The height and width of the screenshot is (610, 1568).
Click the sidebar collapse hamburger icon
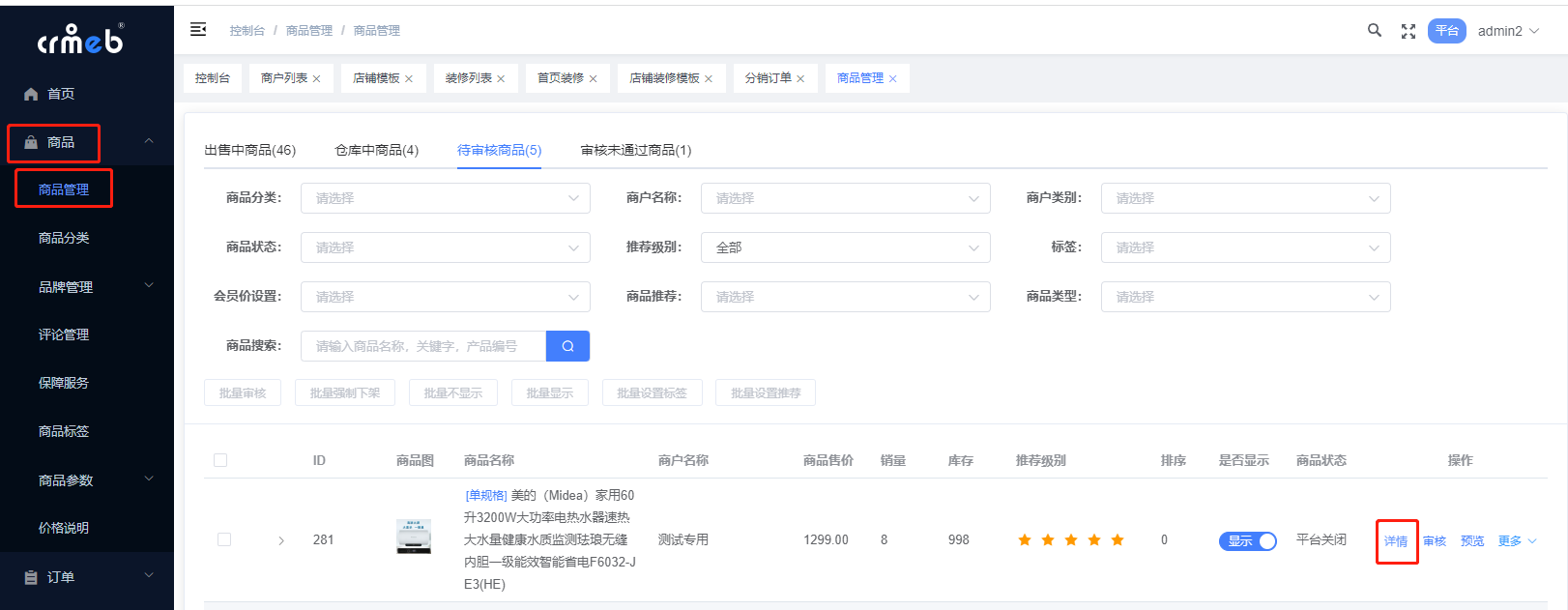[x=198, y=30]
